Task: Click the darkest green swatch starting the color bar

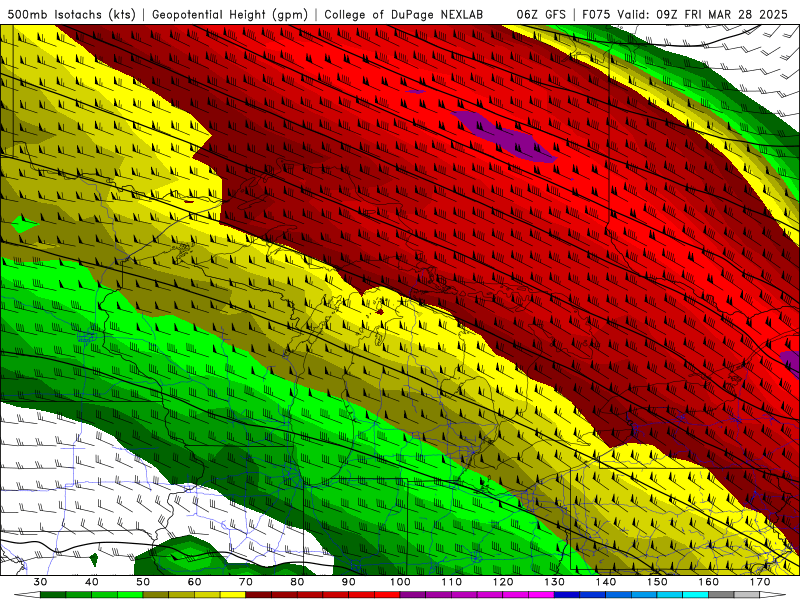Action: tap(53, 595)
